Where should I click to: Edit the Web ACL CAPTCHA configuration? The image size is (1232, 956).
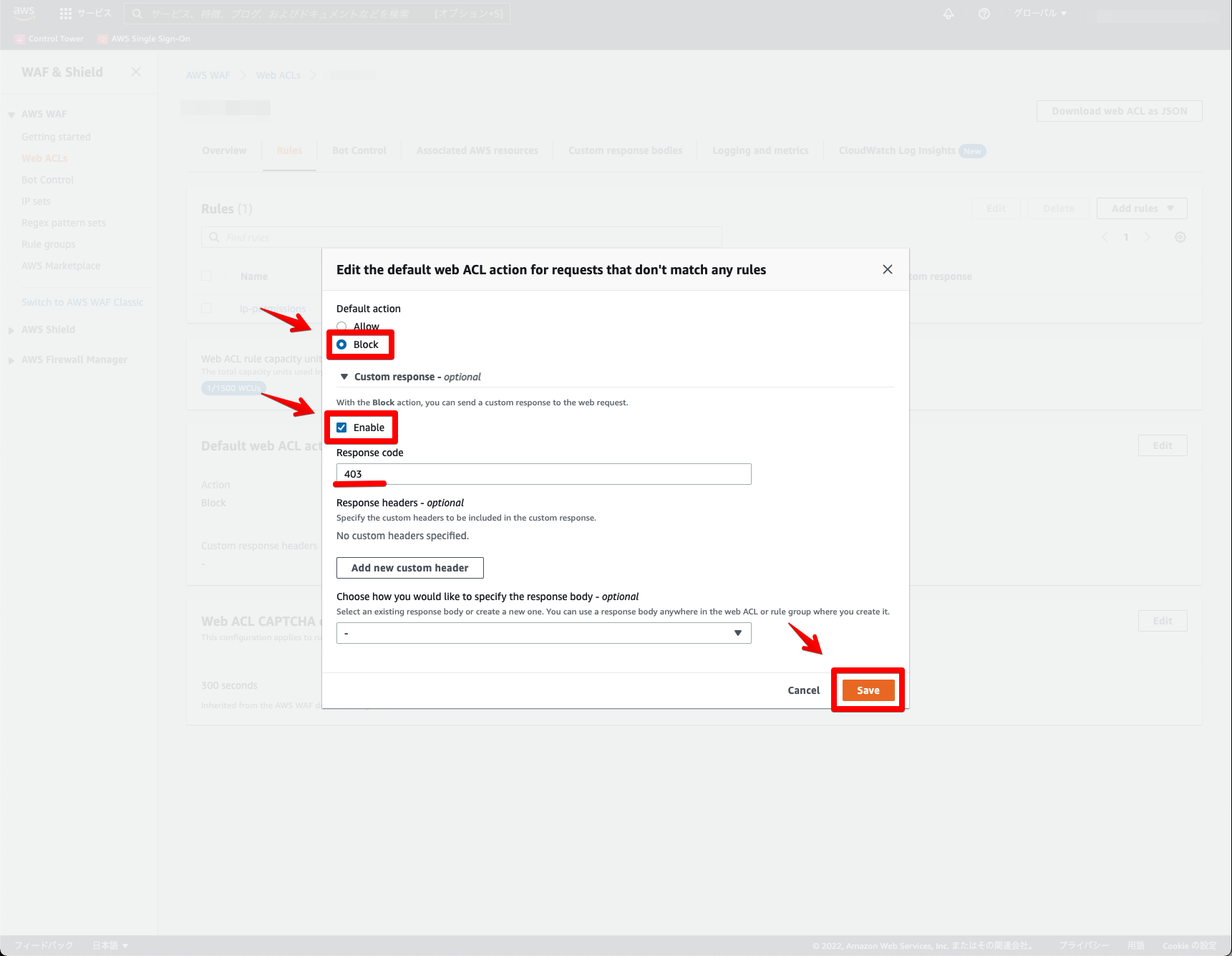[1163, 621]
